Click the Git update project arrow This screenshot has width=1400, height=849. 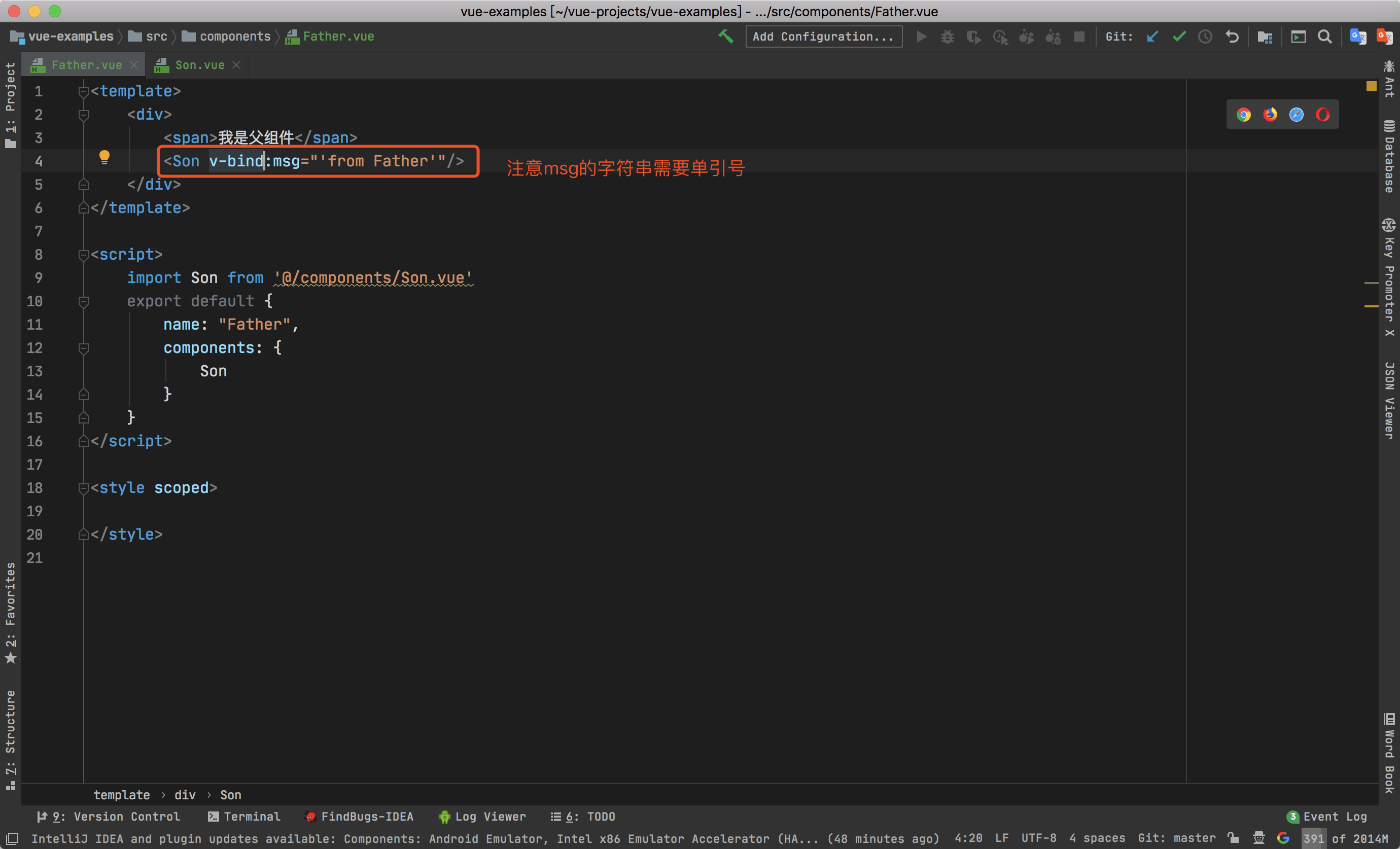click(1152, 37)
